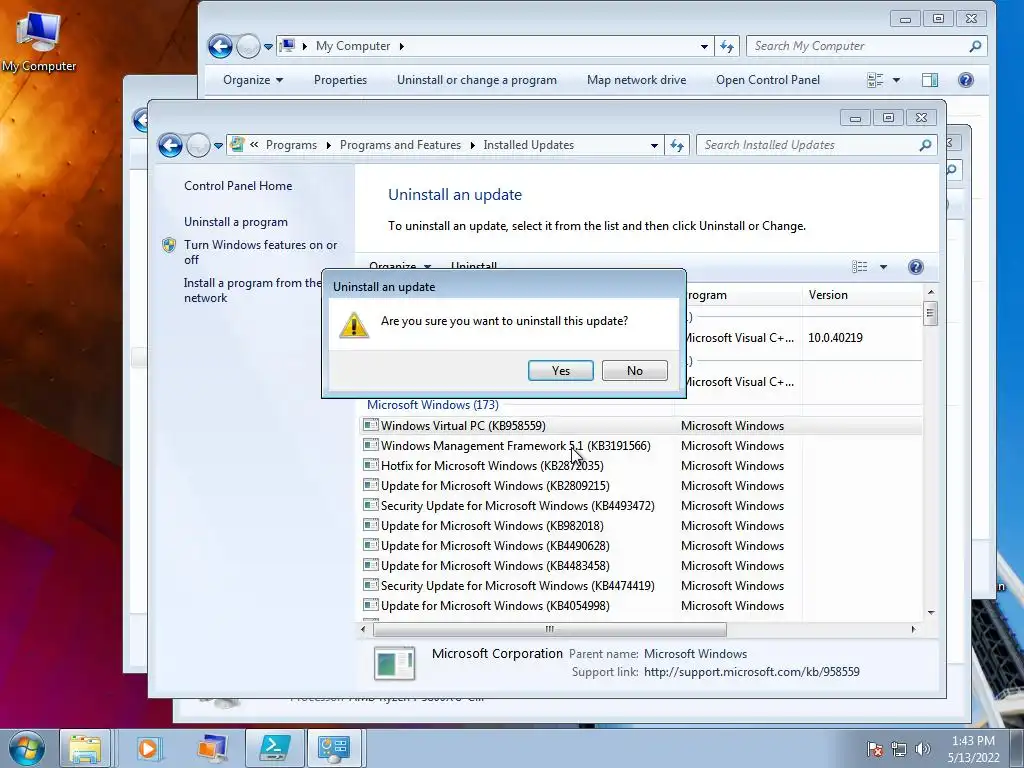The image size is (1024, 768).
Task: Open Windows Start button
Action: 27,748
